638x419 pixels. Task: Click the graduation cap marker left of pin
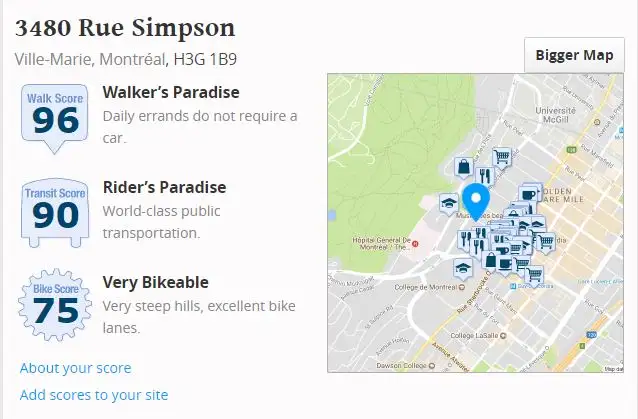point(448,203)
